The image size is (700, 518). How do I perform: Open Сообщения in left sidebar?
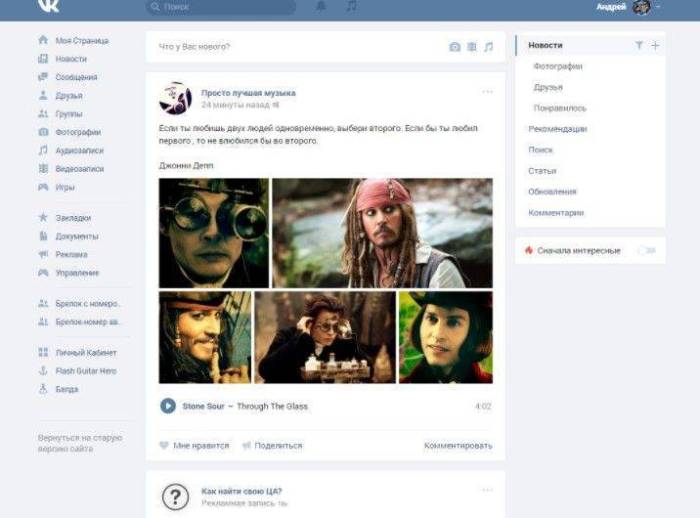76,77
